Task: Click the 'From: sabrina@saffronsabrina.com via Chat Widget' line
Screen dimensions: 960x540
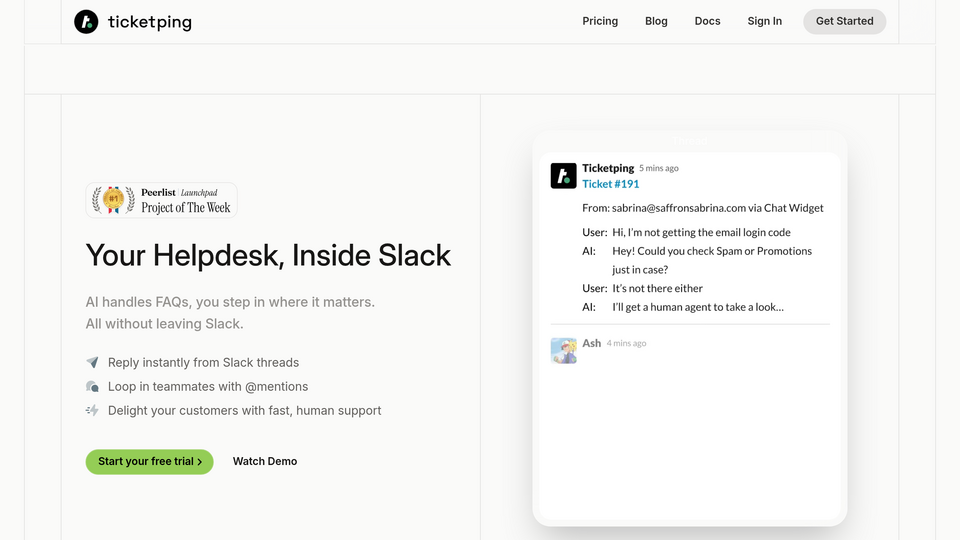Action: click(703, 208)
